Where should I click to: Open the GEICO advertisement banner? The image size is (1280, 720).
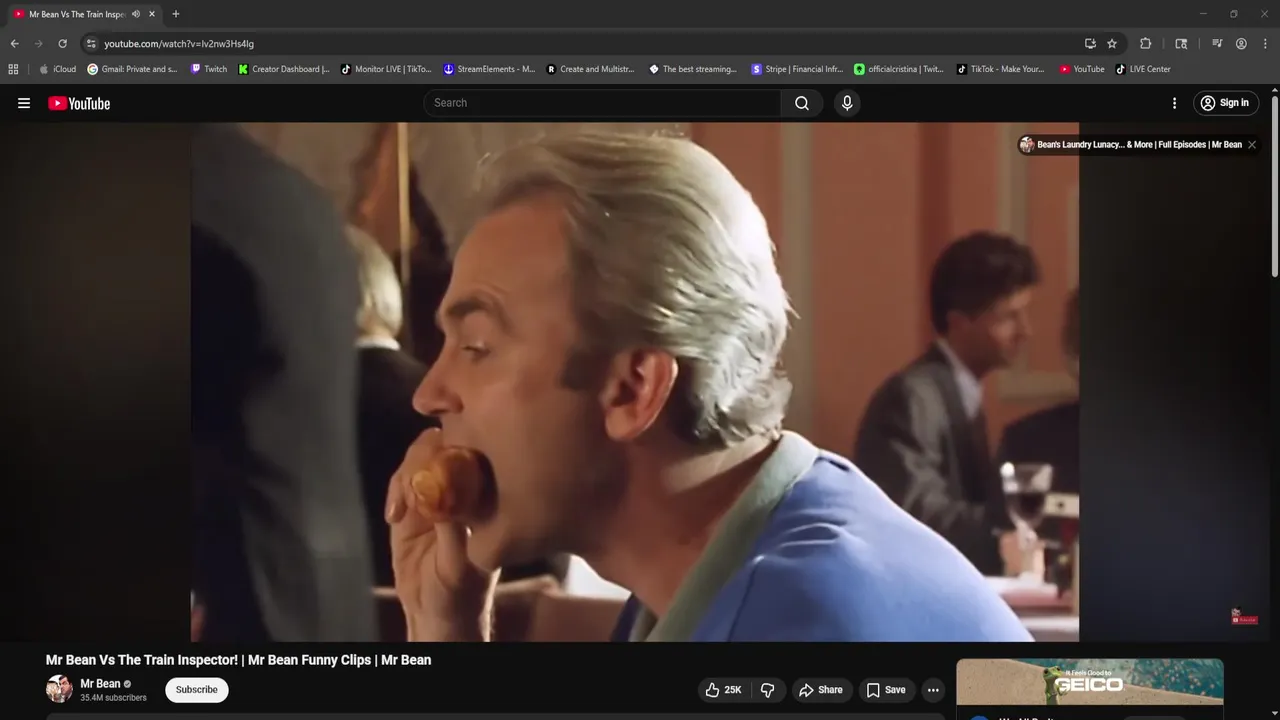[1090, 682]
